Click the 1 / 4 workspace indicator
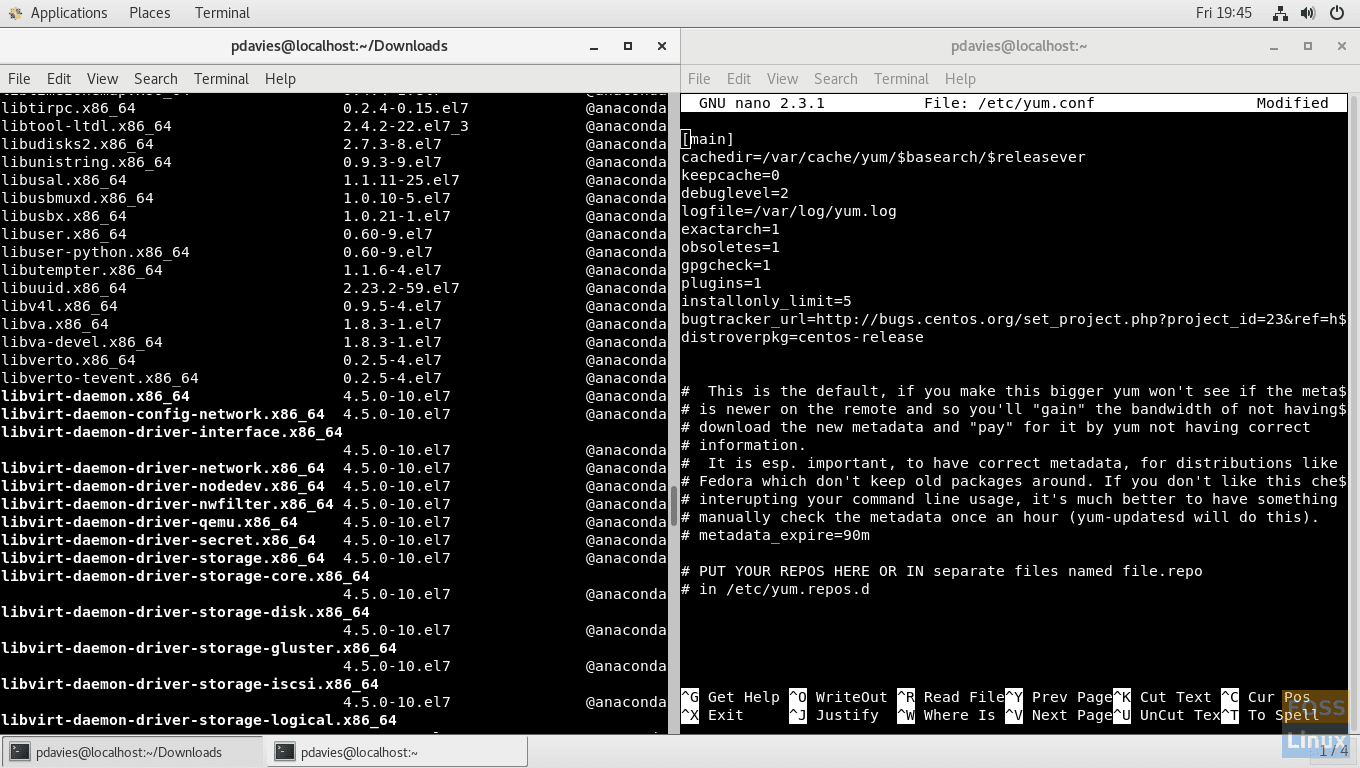This screenshot has width=1360, height=768. point(1334,751)
